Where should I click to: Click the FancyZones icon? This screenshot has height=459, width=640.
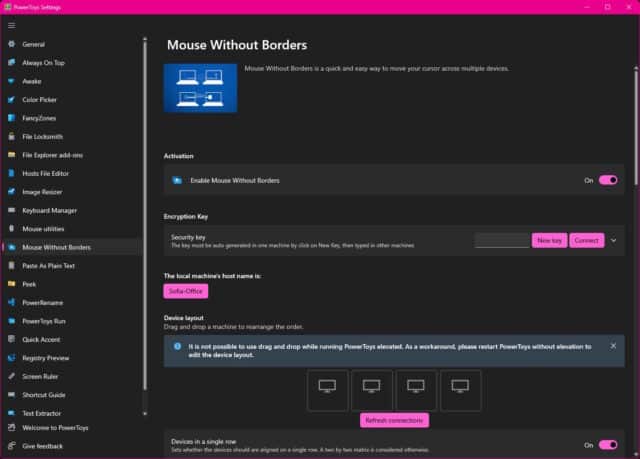(11, 118)
